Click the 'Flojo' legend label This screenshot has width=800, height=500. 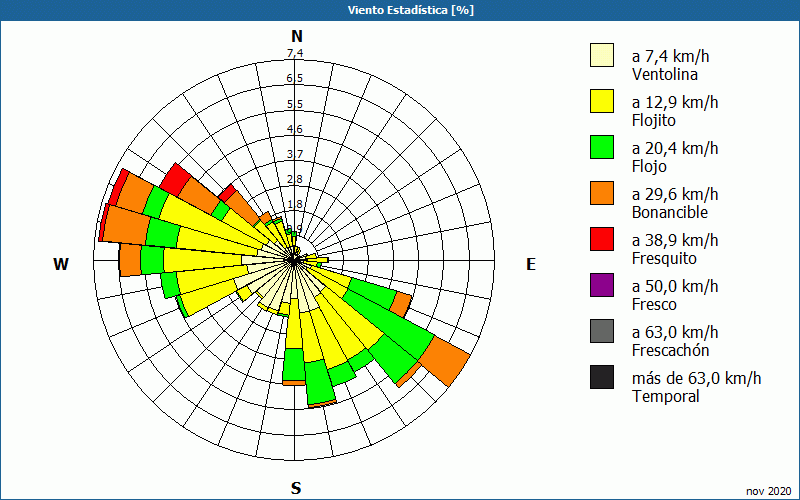click(x=649, y=166)
